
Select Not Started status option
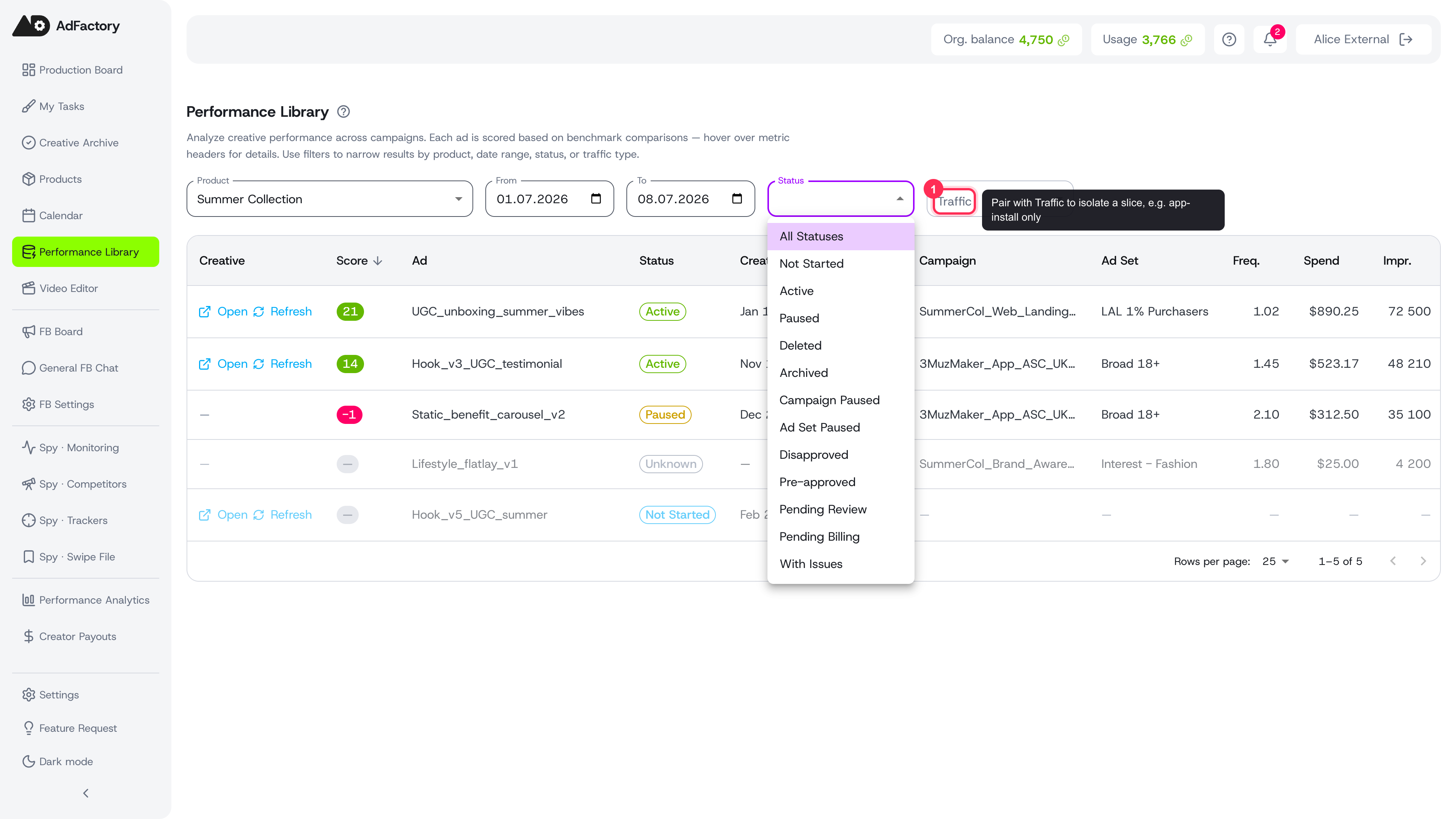click(841, 264)
